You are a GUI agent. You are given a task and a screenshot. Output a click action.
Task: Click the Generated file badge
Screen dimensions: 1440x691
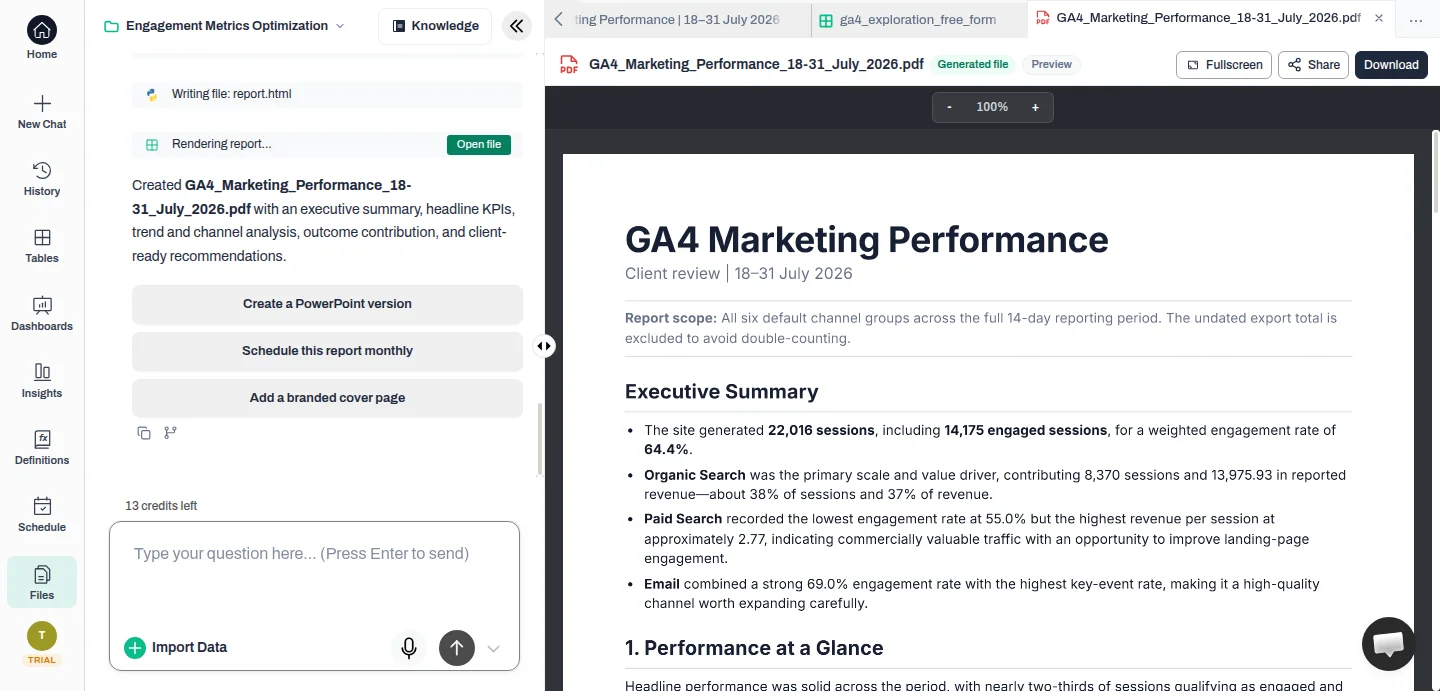tap(972, 65)
